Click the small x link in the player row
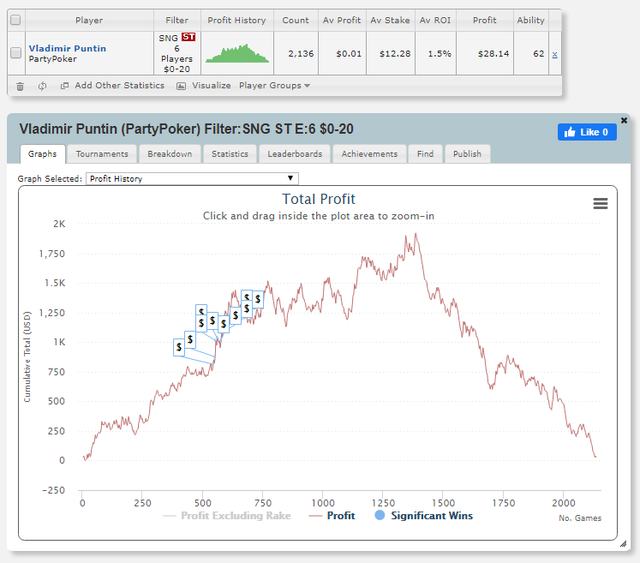The width and height of the screenshot is (640, 563). [x=554, y=55]
